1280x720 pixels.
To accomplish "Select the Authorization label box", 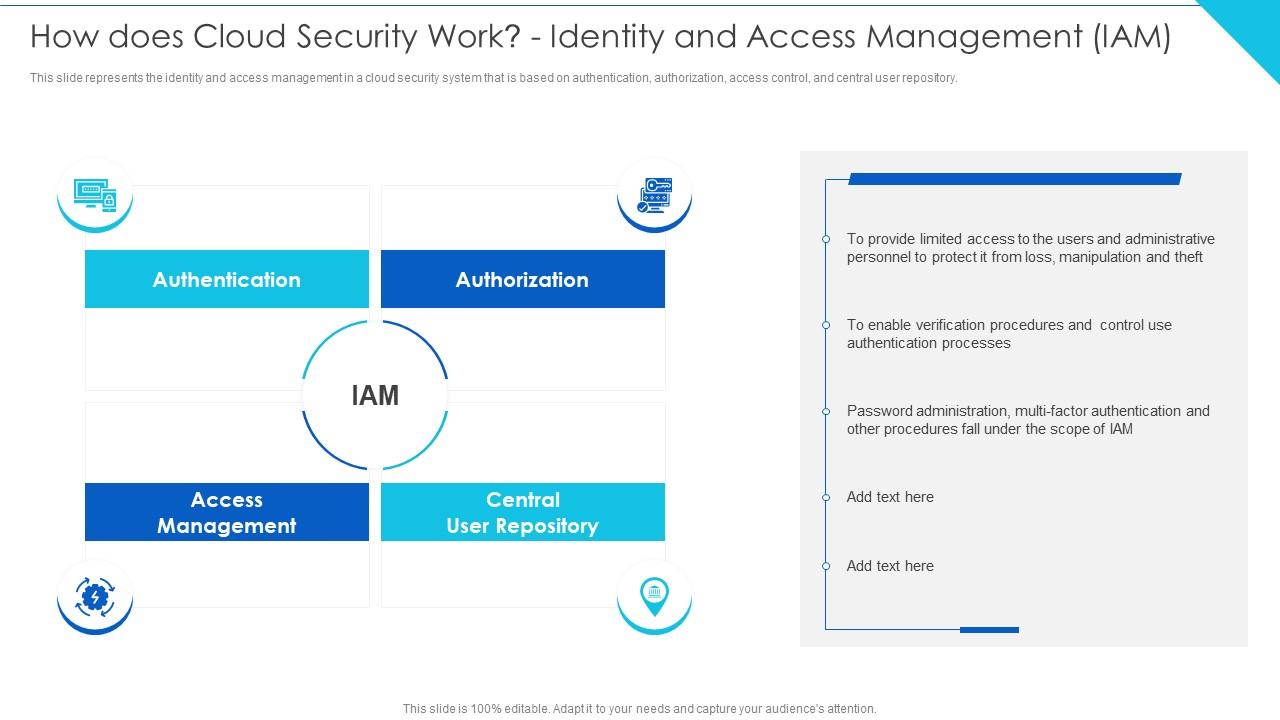I will click(x=522, y=280).
